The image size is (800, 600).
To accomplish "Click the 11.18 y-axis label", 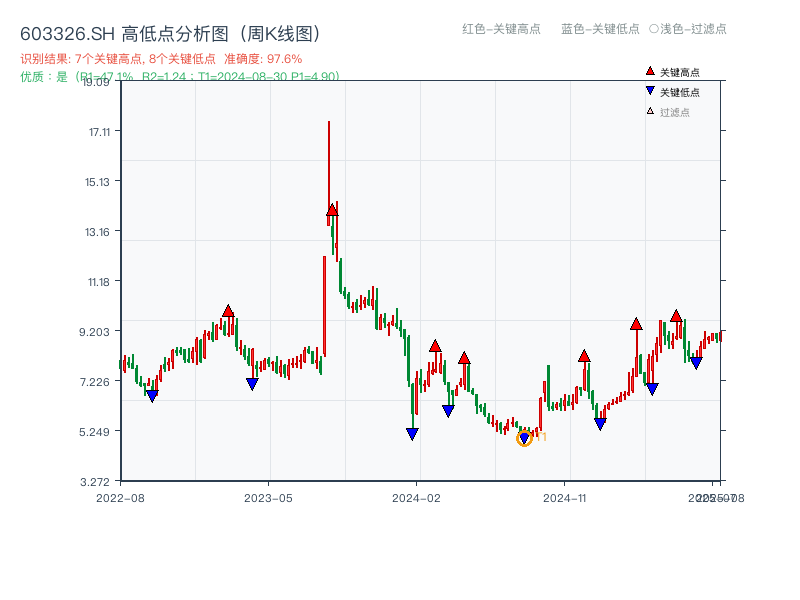I will coord(98,282).
